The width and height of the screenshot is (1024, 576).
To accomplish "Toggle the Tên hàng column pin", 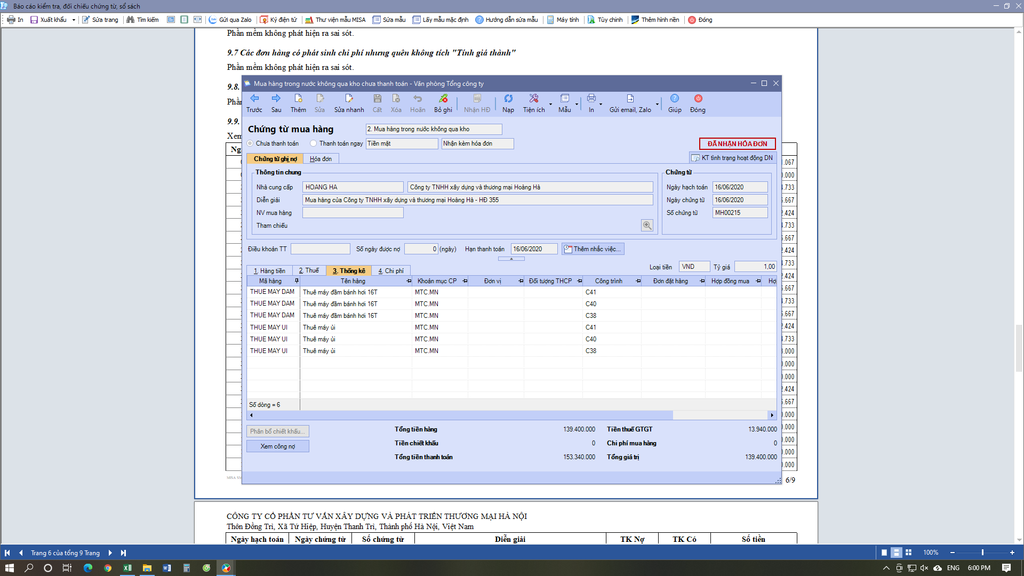I will click(x=409, y=281).
